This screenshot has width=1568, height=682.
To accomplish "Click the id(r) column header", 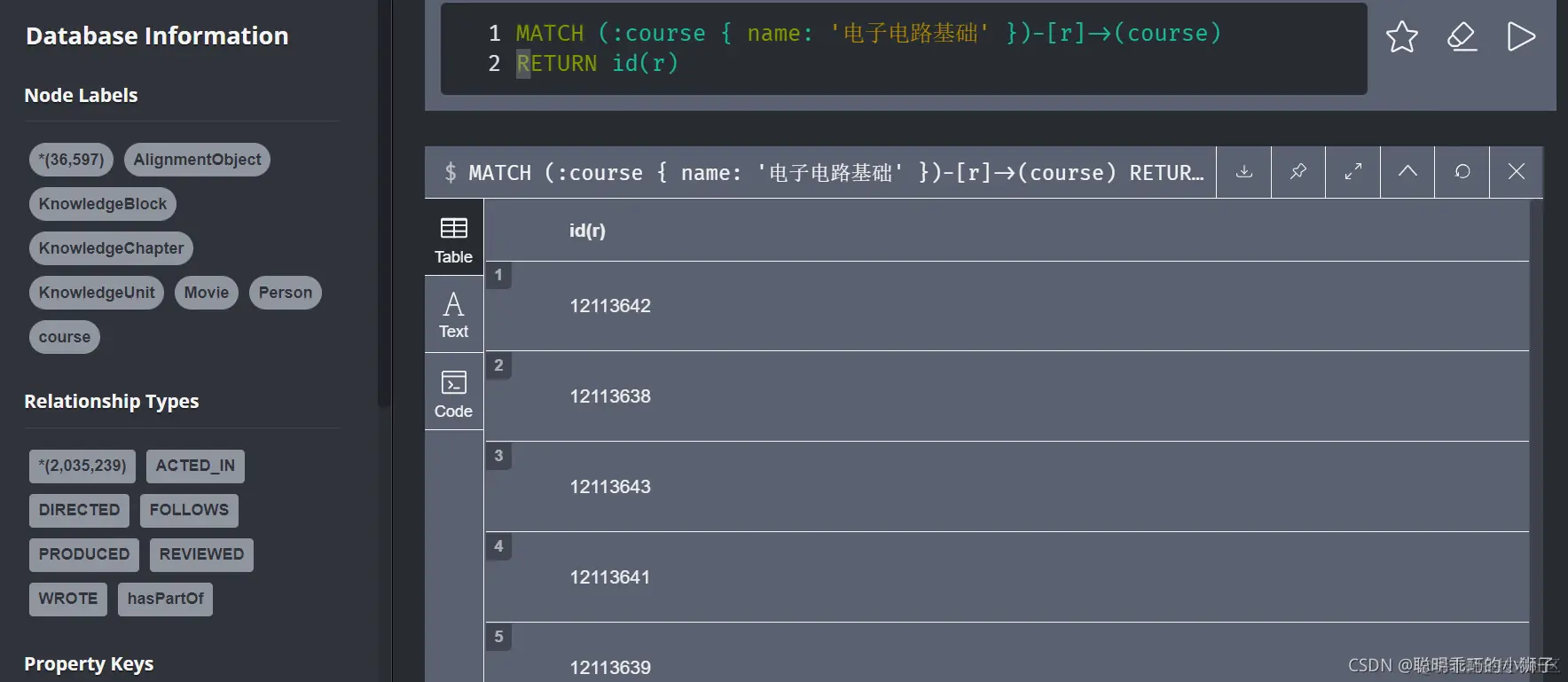I will (587, 231).
